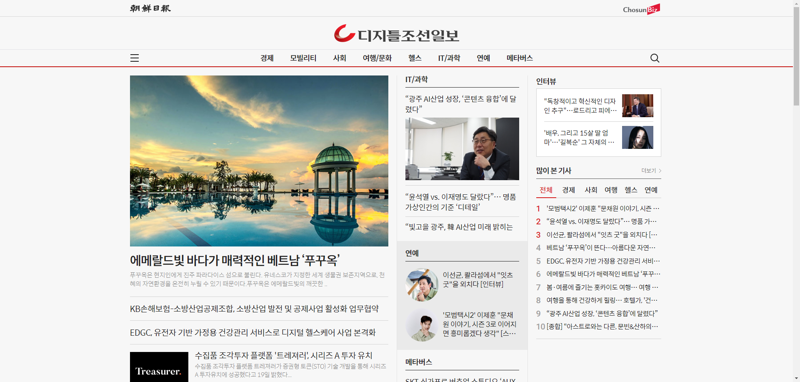Open 이선균 킬링로맨스 interview article text
This screenshot has height=382, width=800.
478,279
